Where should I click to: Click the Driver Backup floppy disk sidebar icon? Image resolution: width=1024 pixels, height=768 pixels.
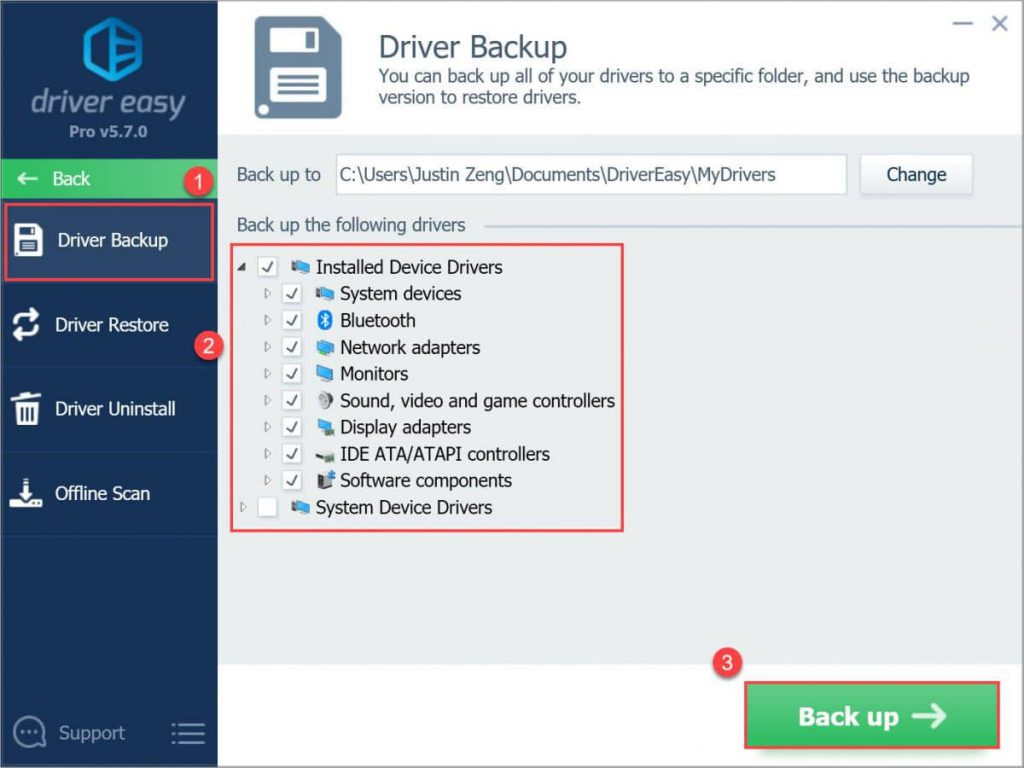point(28,240)
